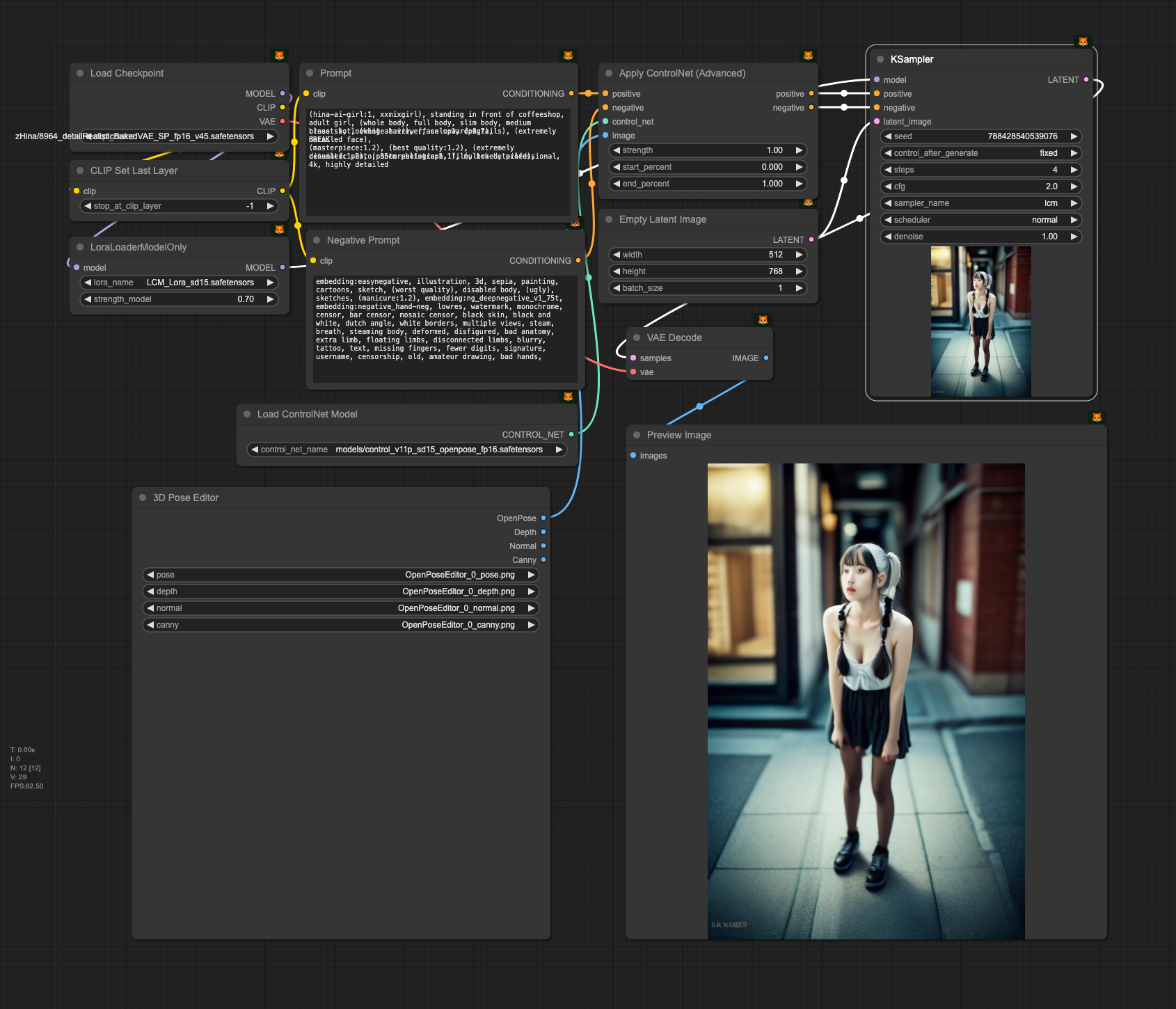Click the start_percent value field in Apply ControlNet
Screen dimensions: 1176x1009
pos(708,167)
